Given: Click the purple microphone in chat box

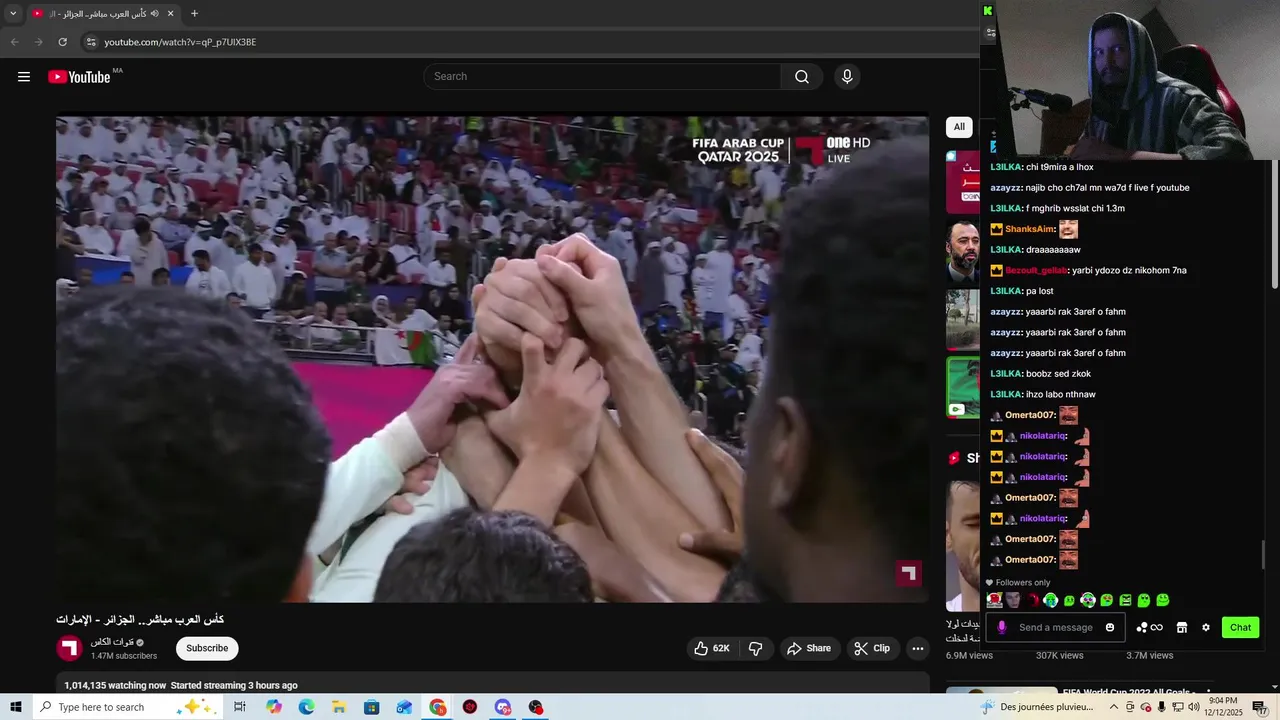Looking at the screenshot, I should coord(1002,627).
